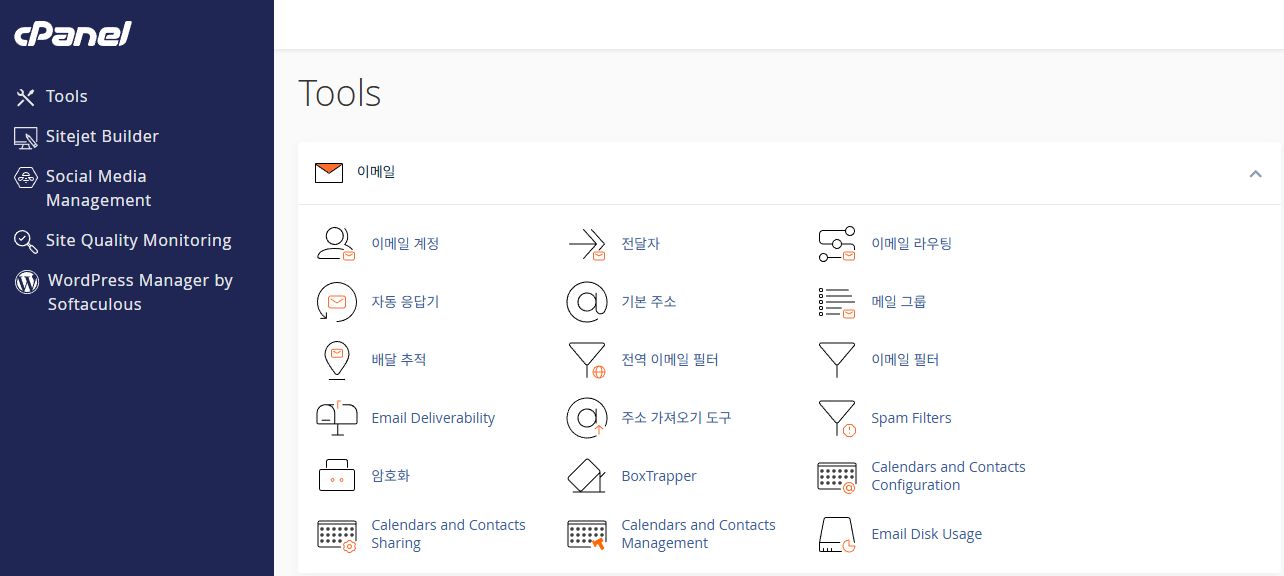Open the 메일 그룹 link

tap(899, 302)
